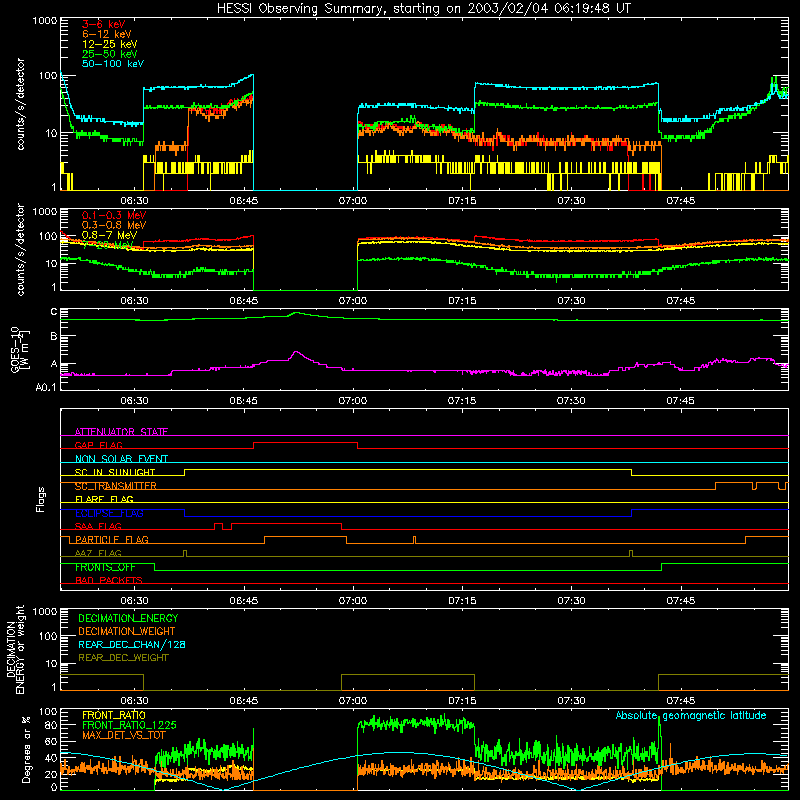Screen dimensions: 800x800
Task: Select the 3-6 keV legend label
Action: [x=103, y=24]
